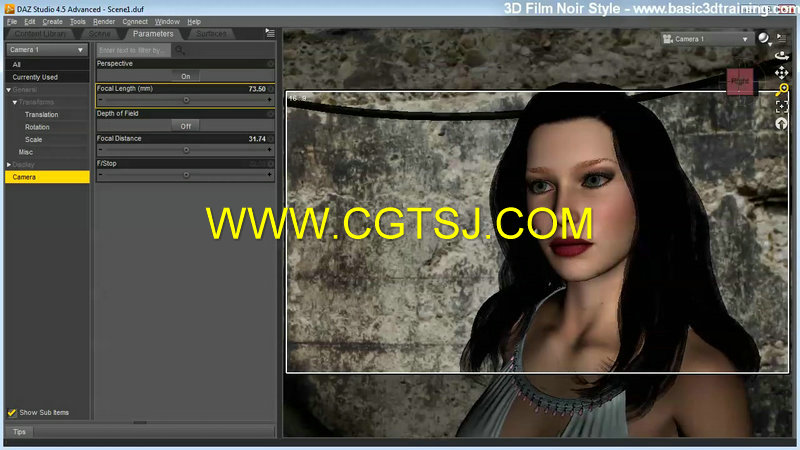
Task: Select the pan camera arrows icon
Action: pyautogui.click(x=781, y=72)
